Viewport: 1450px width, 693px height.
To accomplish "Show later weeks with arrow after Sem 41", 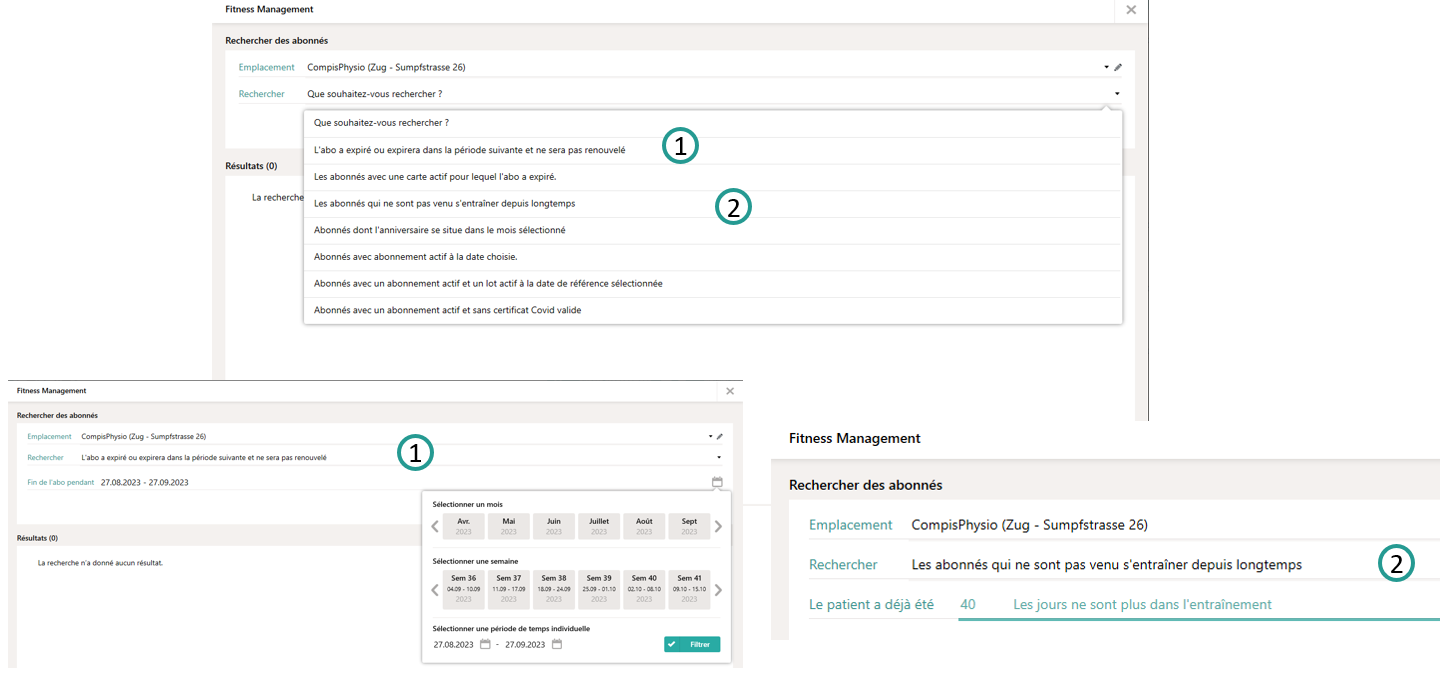I will pos(718,590).
